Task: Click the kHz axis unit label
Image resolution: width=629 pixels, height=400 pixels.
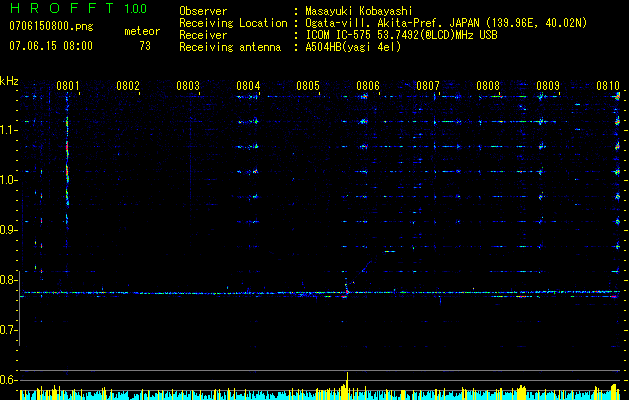Action: click(9, 81)
